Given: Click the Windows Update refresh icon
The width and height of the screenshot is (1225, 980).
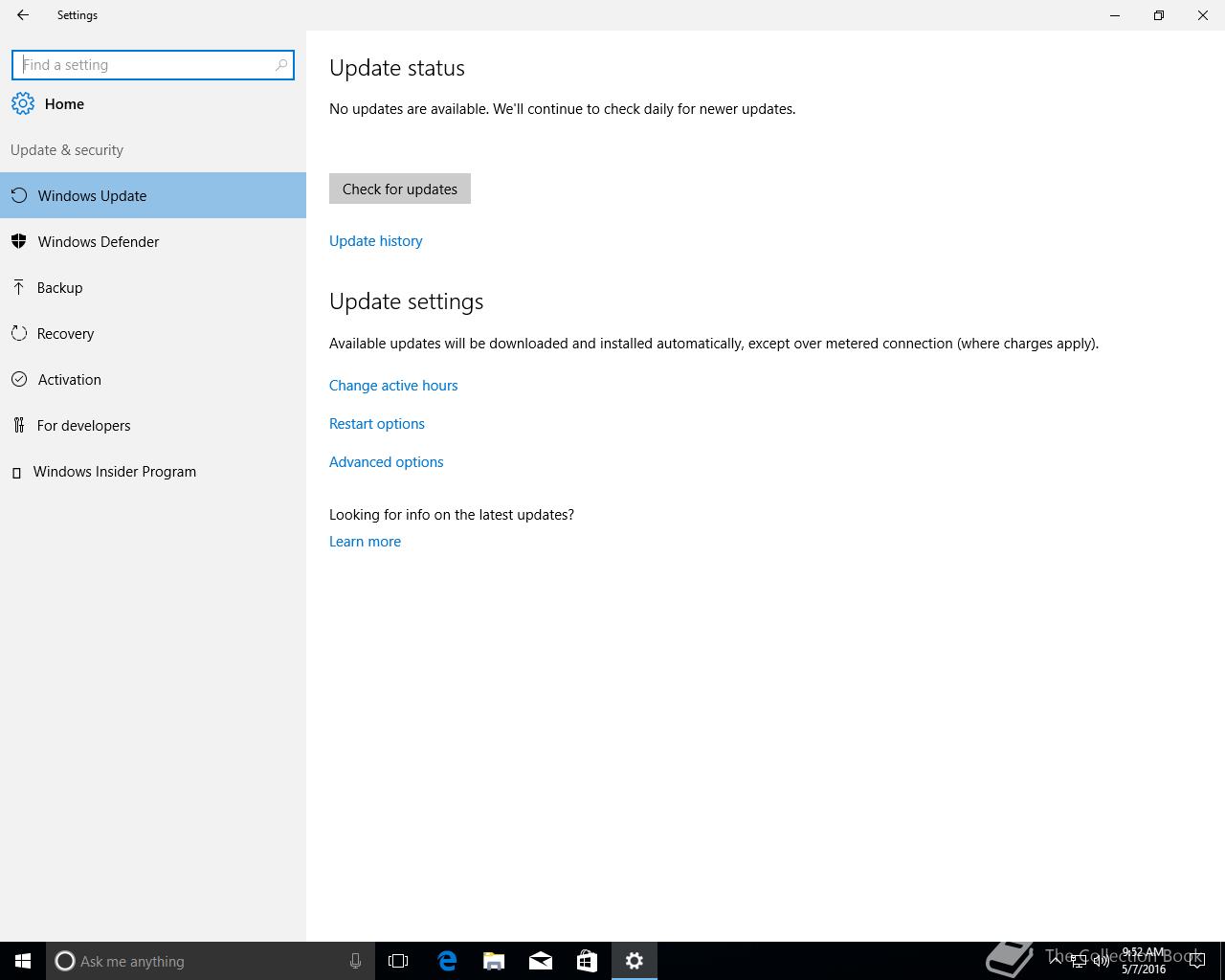Looking at the screenshot, I should tap(18, 195).
